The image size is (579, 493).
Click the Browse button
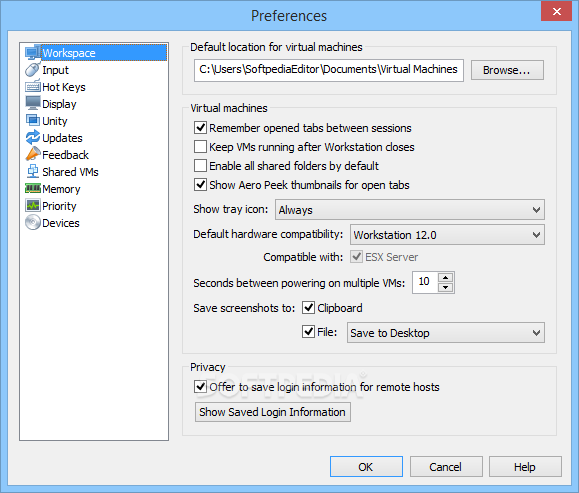pos(507,70)
